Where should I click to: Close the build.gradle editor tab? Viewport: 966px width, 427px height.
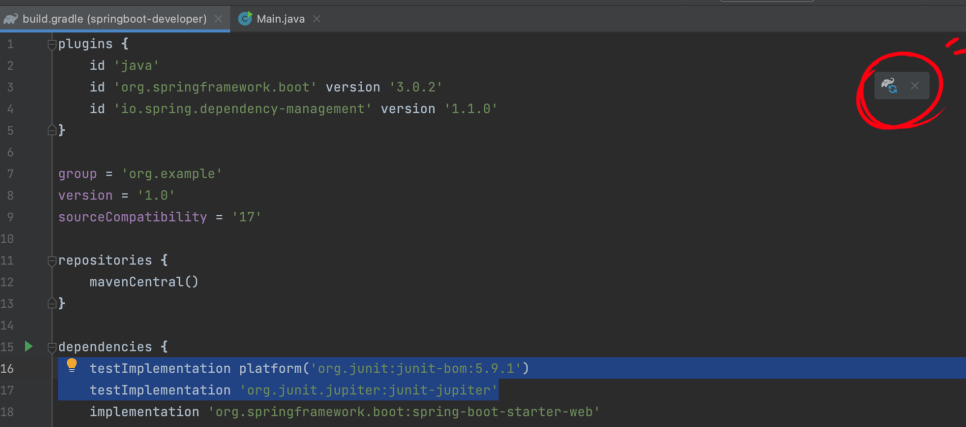[x=218, y=19]
